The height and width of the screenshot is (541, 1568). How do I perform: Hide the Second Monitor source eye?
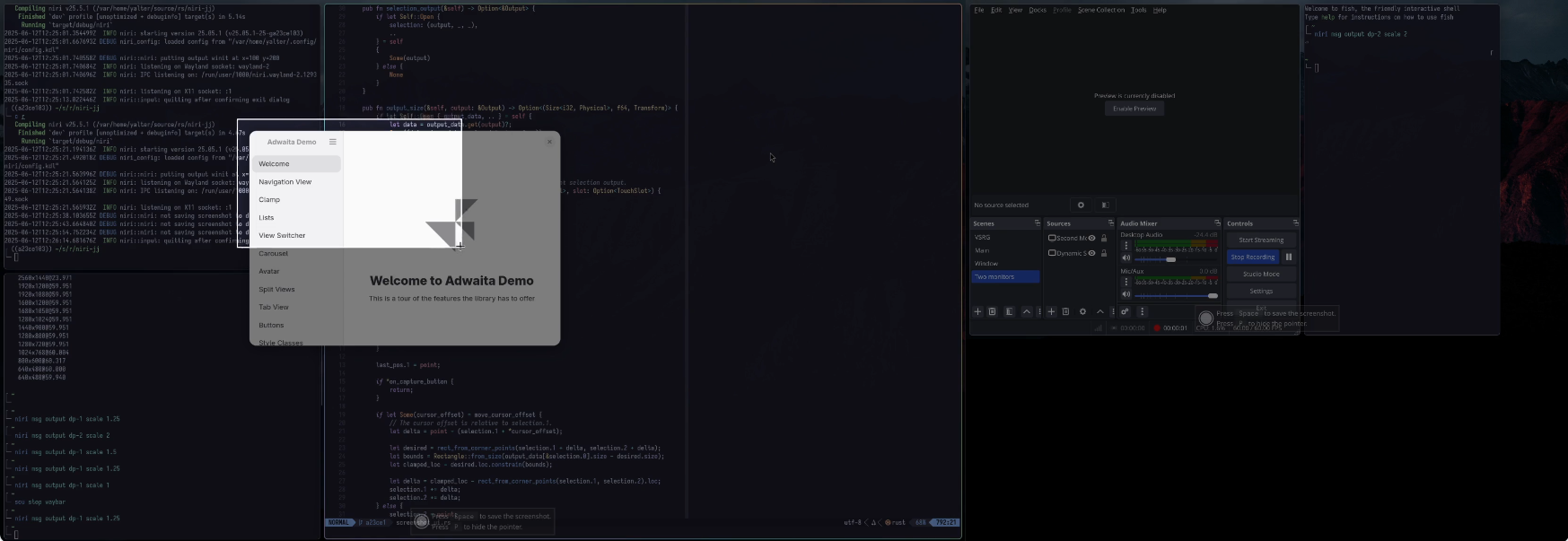tap(1092, 239)
